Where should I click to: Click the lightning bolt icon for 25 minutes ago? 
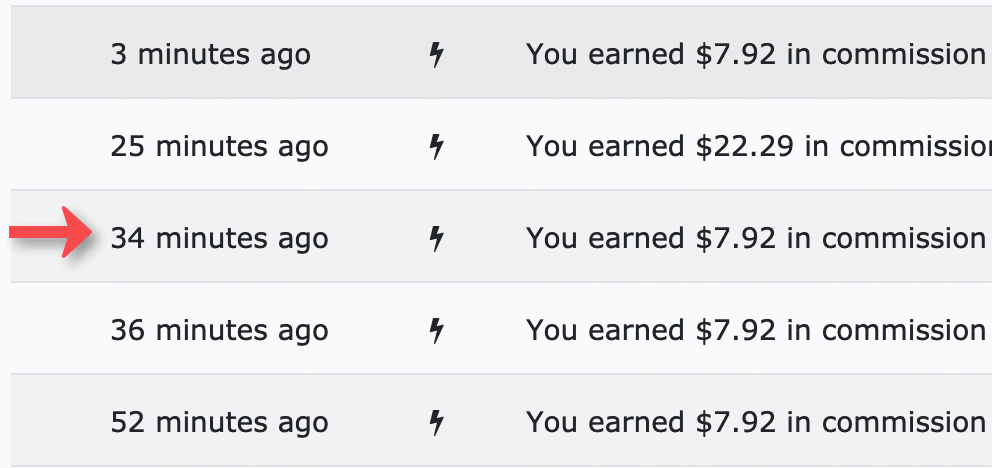(436, 147)
